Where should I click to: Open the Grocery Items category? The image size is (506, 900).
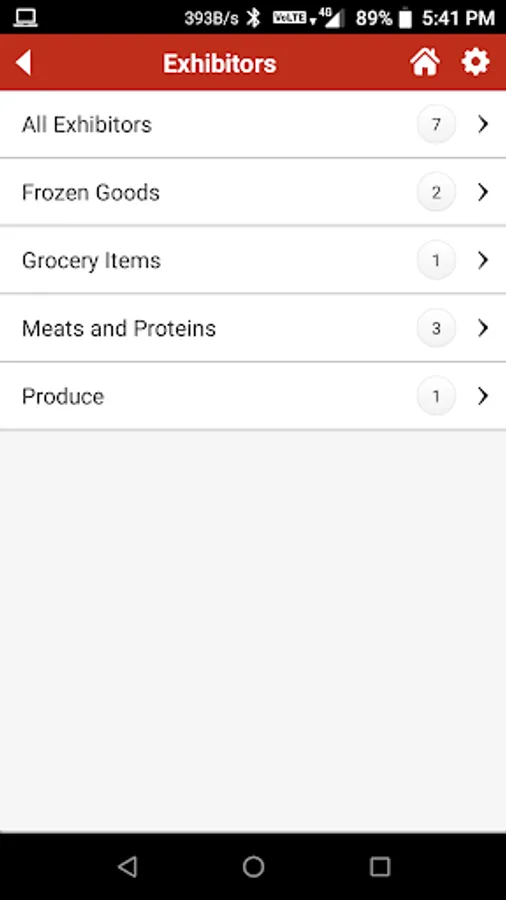point(253,260)
